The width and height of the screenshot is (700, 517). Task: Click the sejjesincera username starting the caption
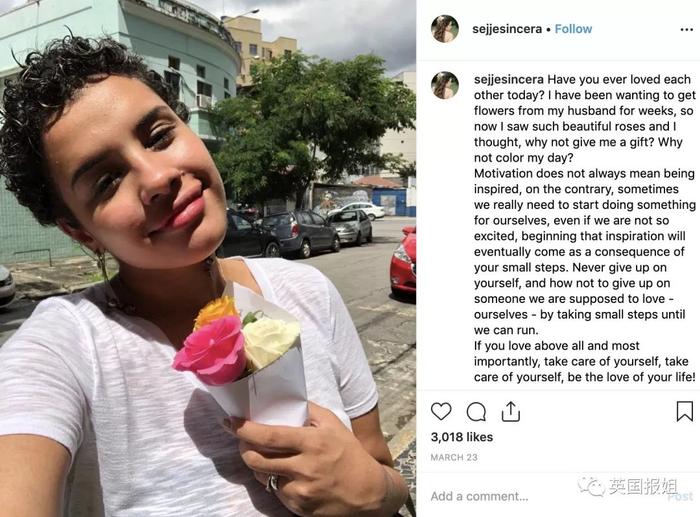(x=508, y=79)
